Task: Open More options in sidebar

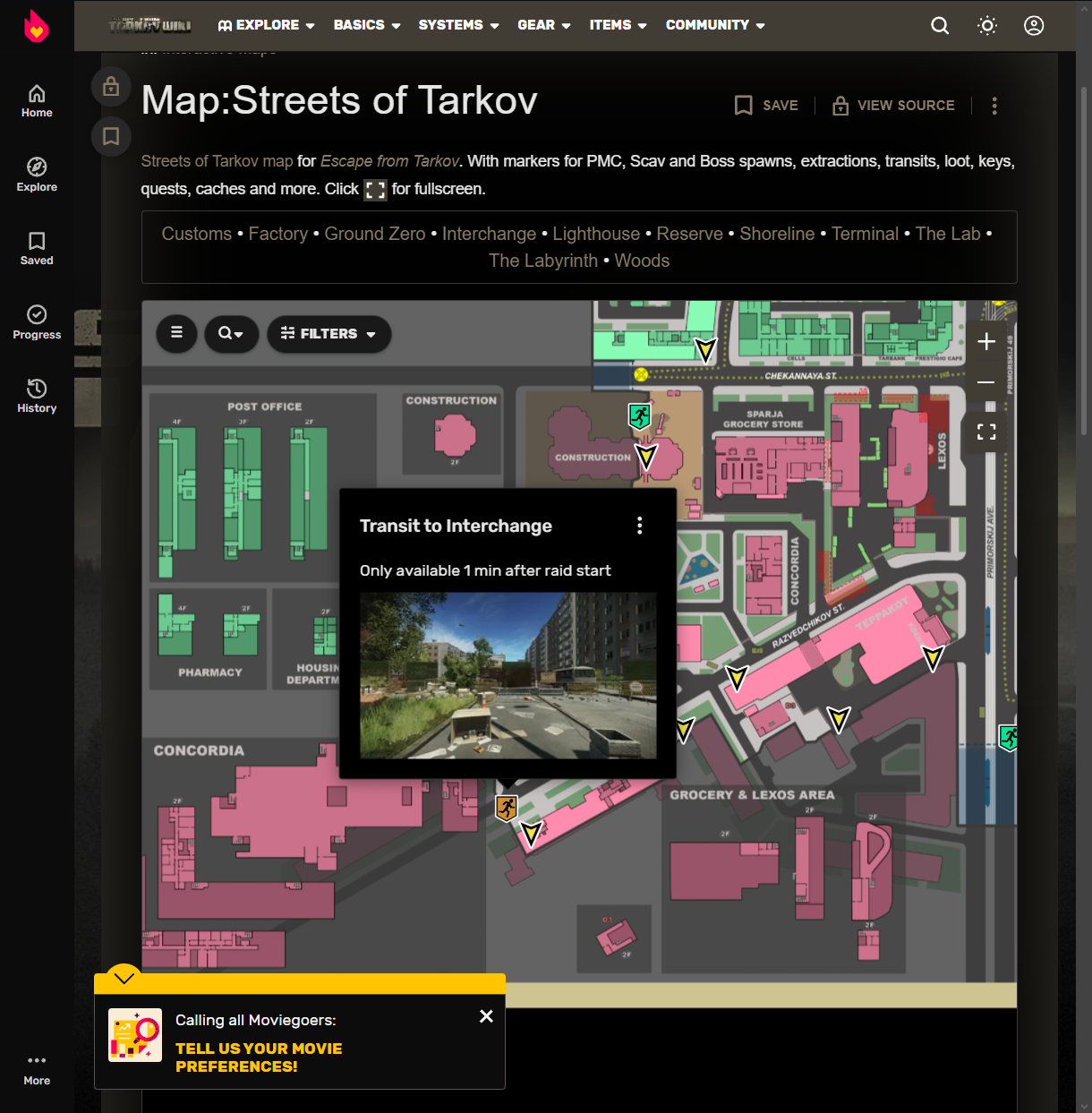Action: tap(37, 1070)
